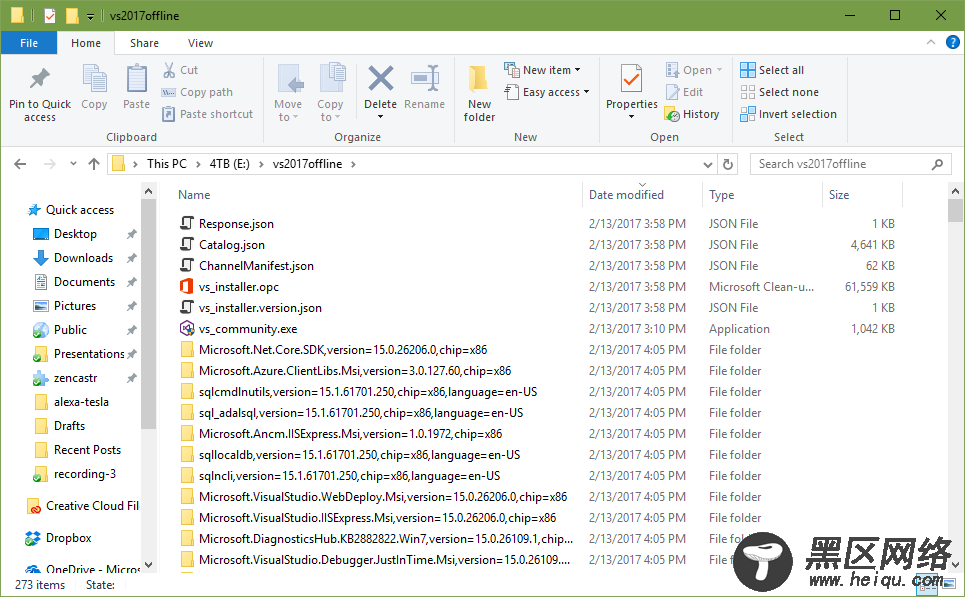
Task: Click 4TB (E:) in breadcrumb
Action: click(230, 164)
